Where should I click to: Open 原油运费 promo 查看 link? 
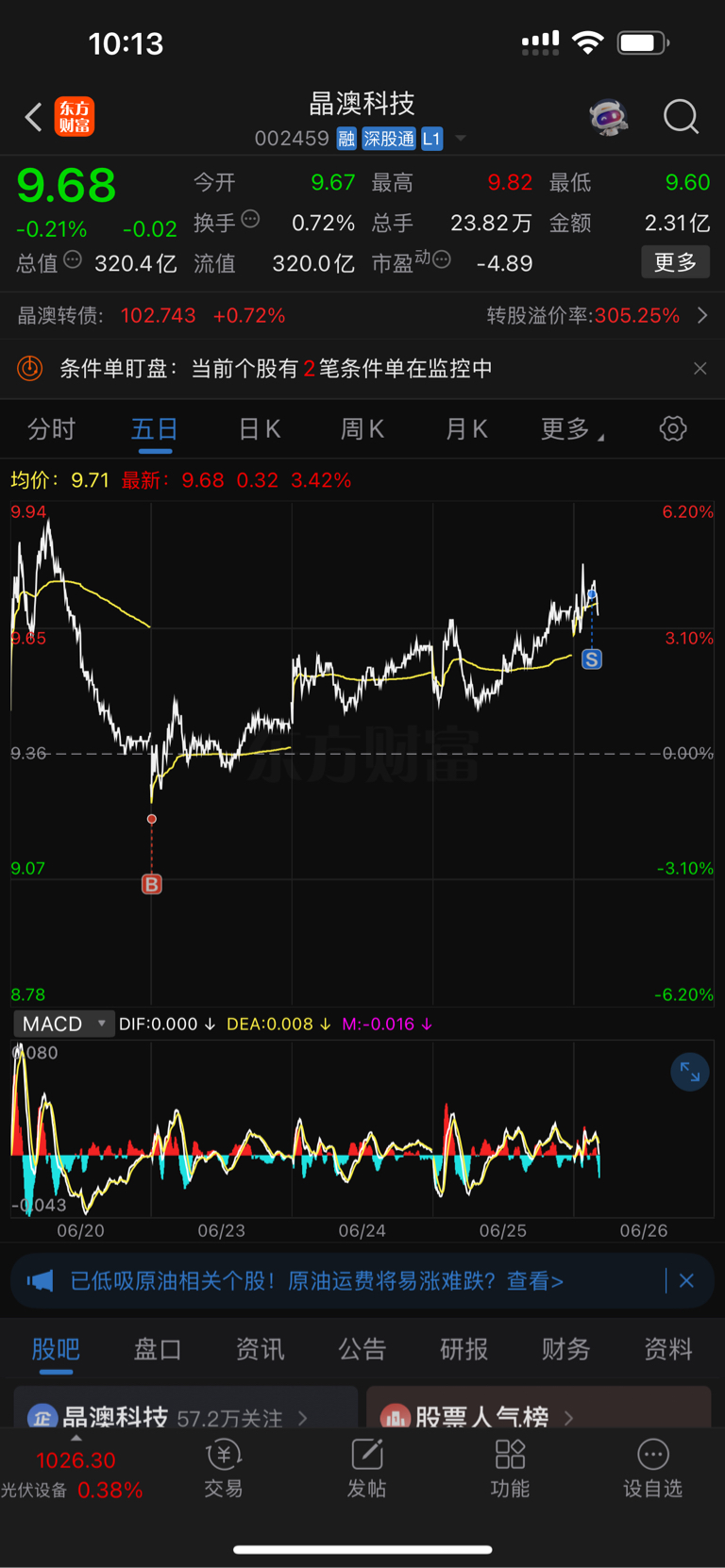coord(534,1280)
